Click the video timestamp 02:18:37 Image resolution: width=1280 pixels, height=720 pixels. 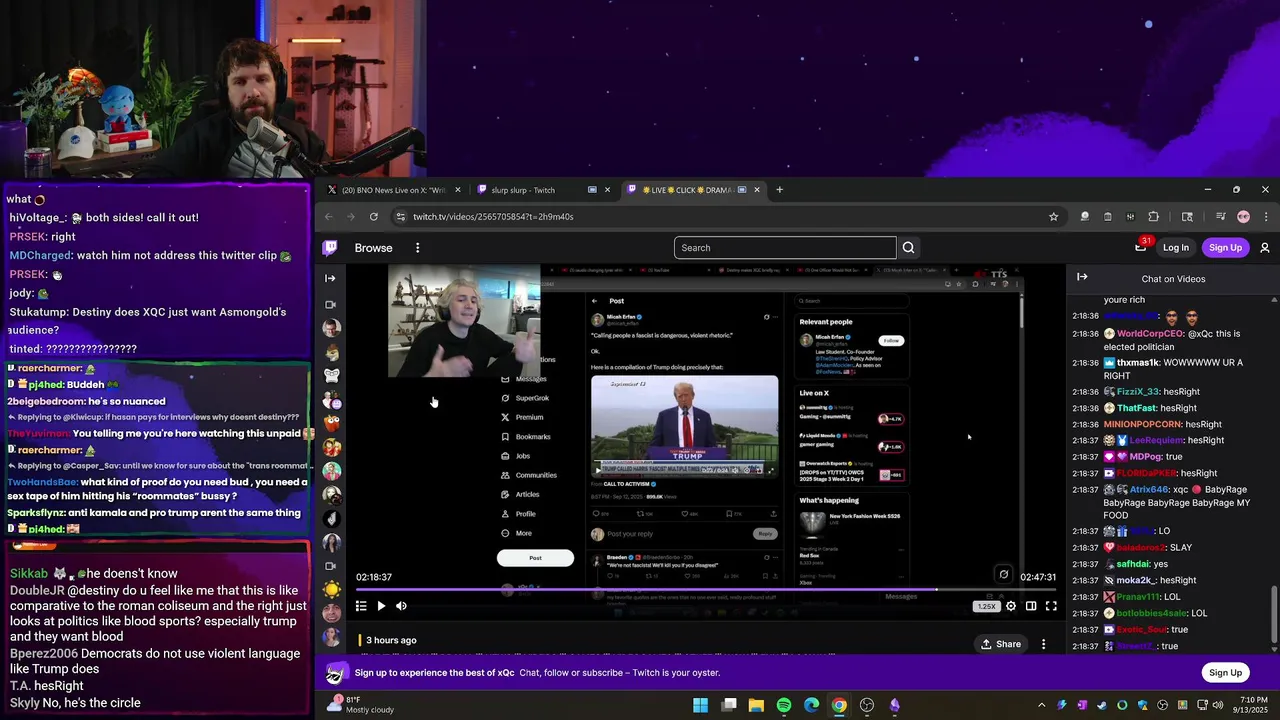[374, 577]
